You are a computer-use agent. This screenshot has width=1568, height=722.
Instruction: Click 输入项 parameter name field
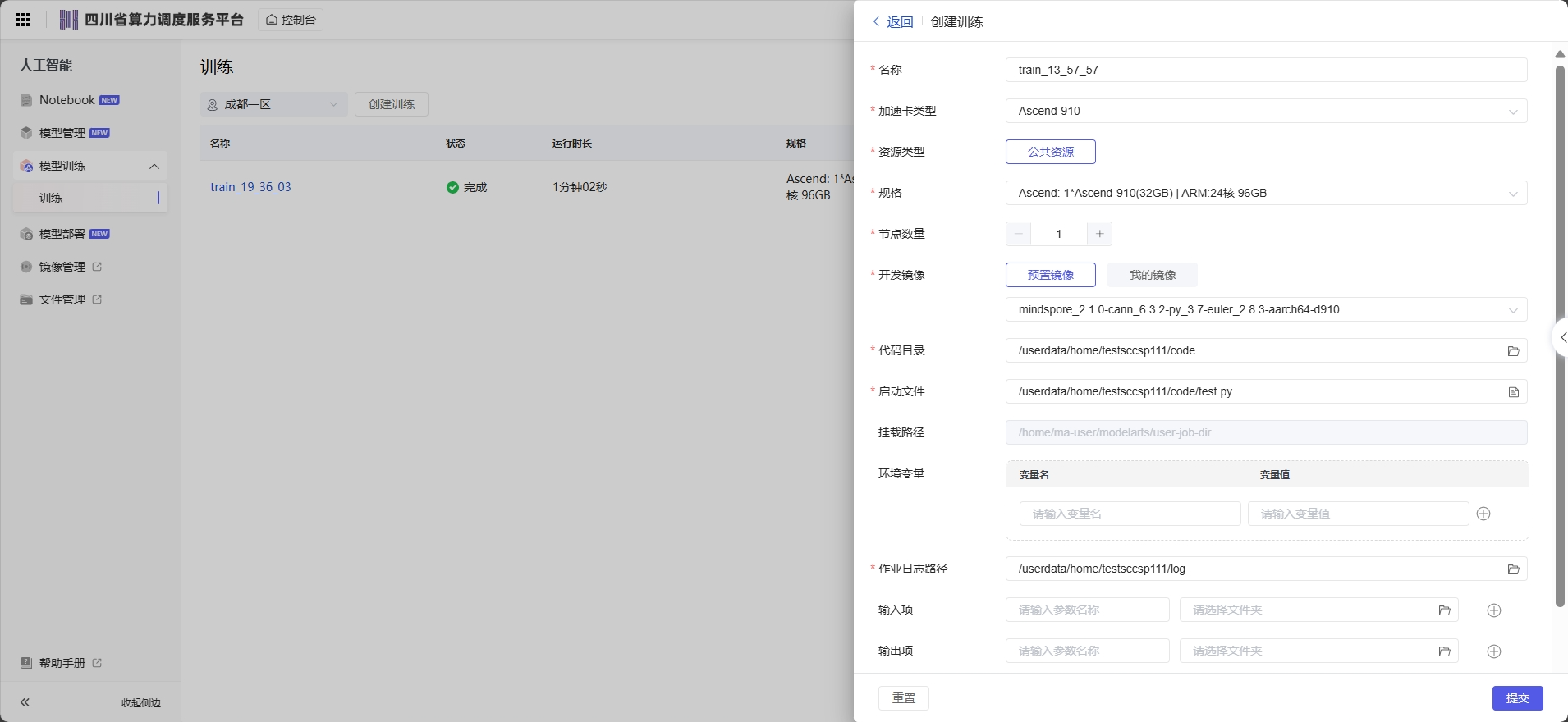tap(1087, 610)
